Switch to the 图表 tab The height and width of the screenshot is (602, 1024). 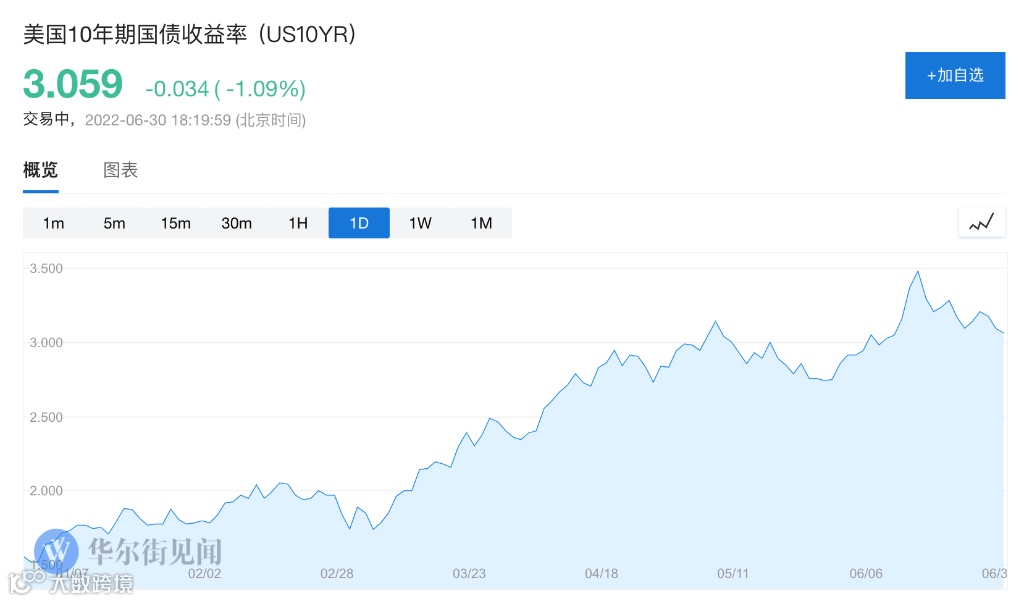(121, 170)
